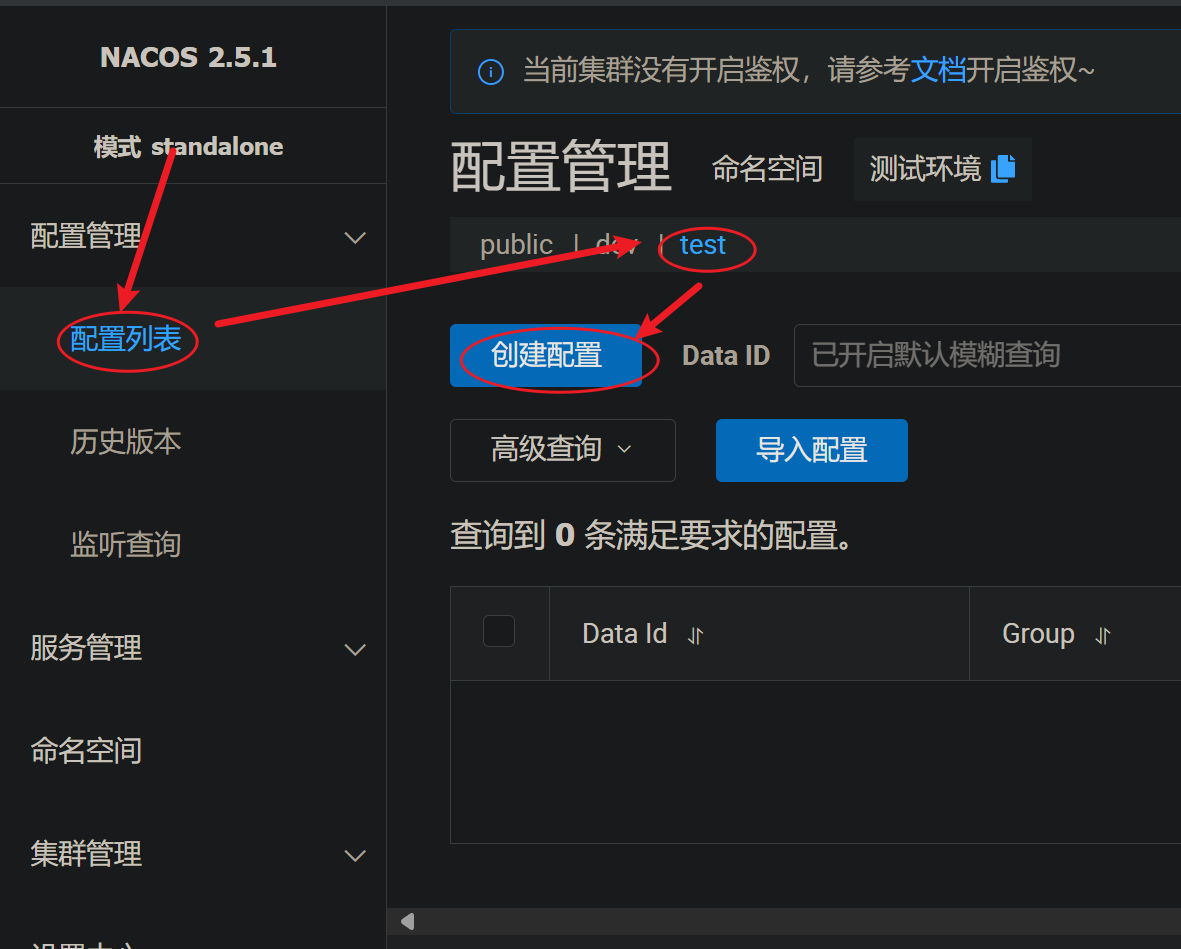
Task: Collapse the 配置管理 sidebar menu
Action: (355, 238)
